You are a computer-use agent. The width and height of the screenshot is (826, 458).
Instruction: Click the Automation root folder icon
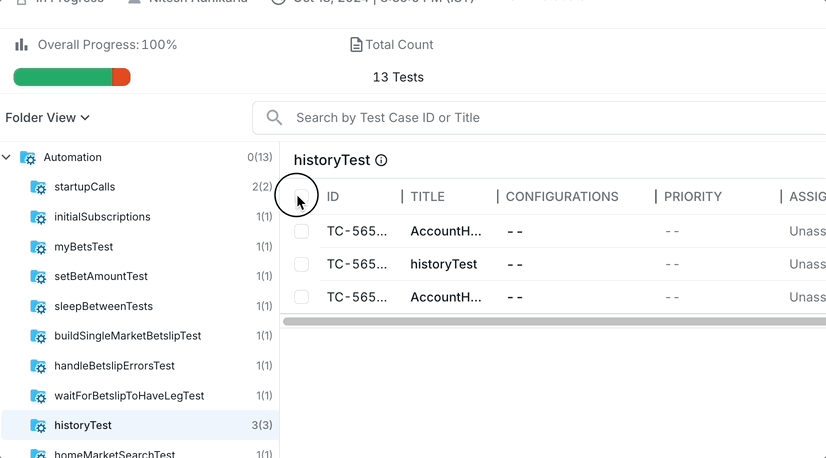tap(28, 158)
